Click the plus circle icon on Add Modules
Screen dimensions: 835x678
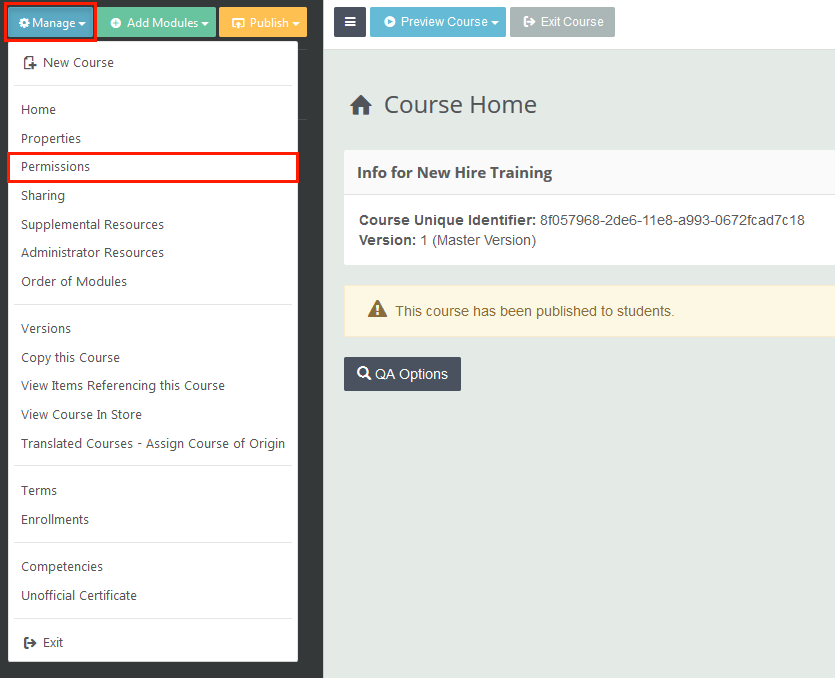click(x=116, y=23)
